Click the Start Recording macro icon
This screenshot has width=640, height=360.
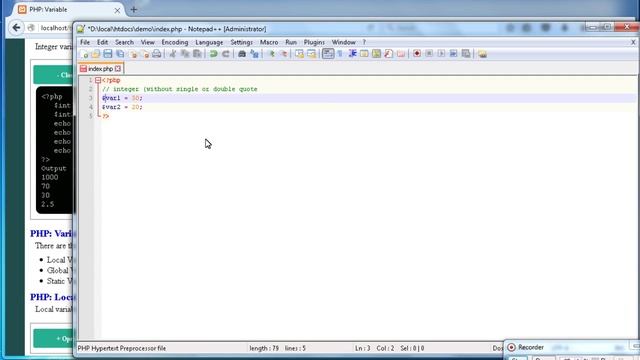(x=417, y=54)
